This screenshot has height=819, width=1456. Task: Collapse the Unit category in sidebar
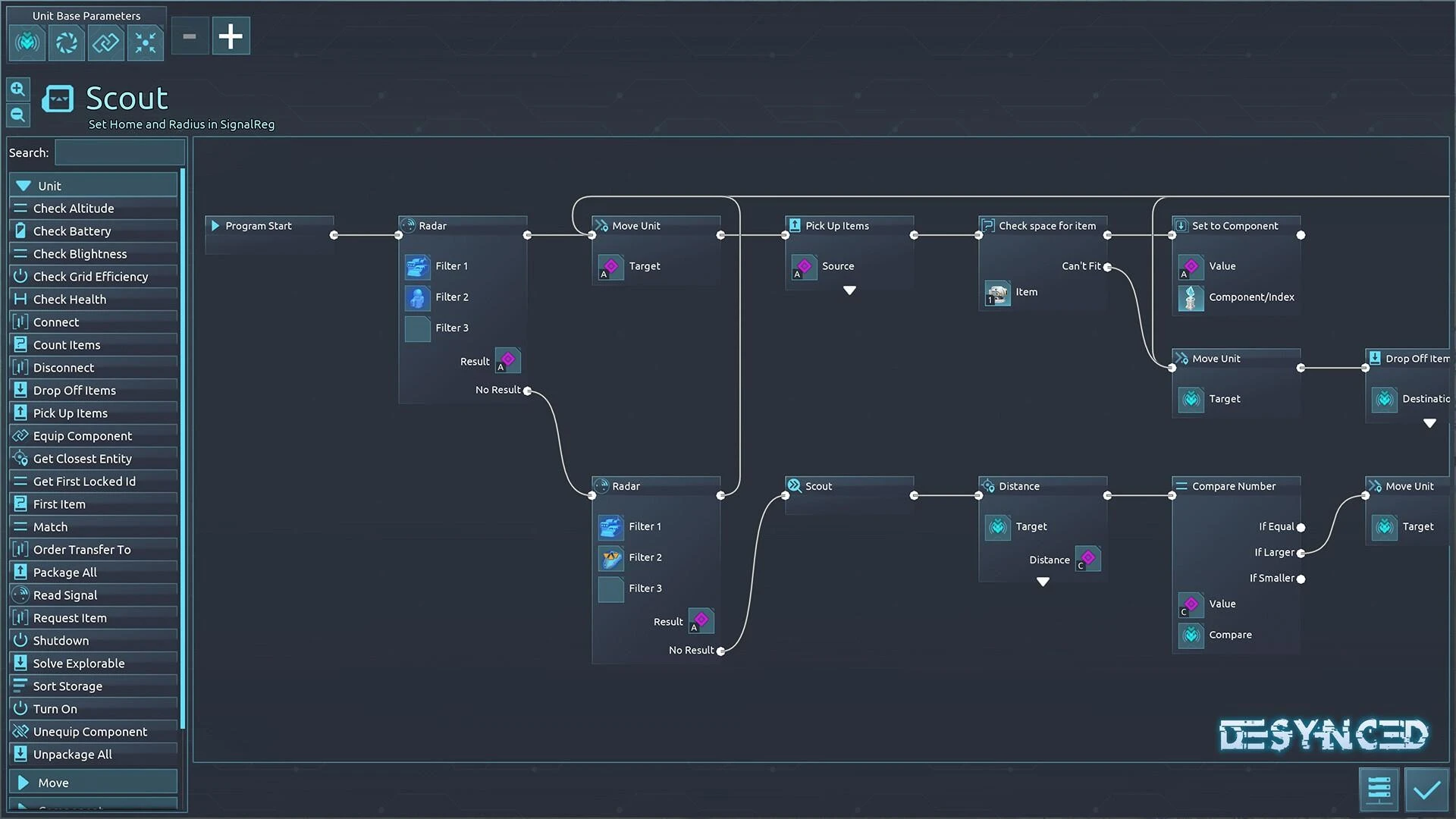(24, 186)
